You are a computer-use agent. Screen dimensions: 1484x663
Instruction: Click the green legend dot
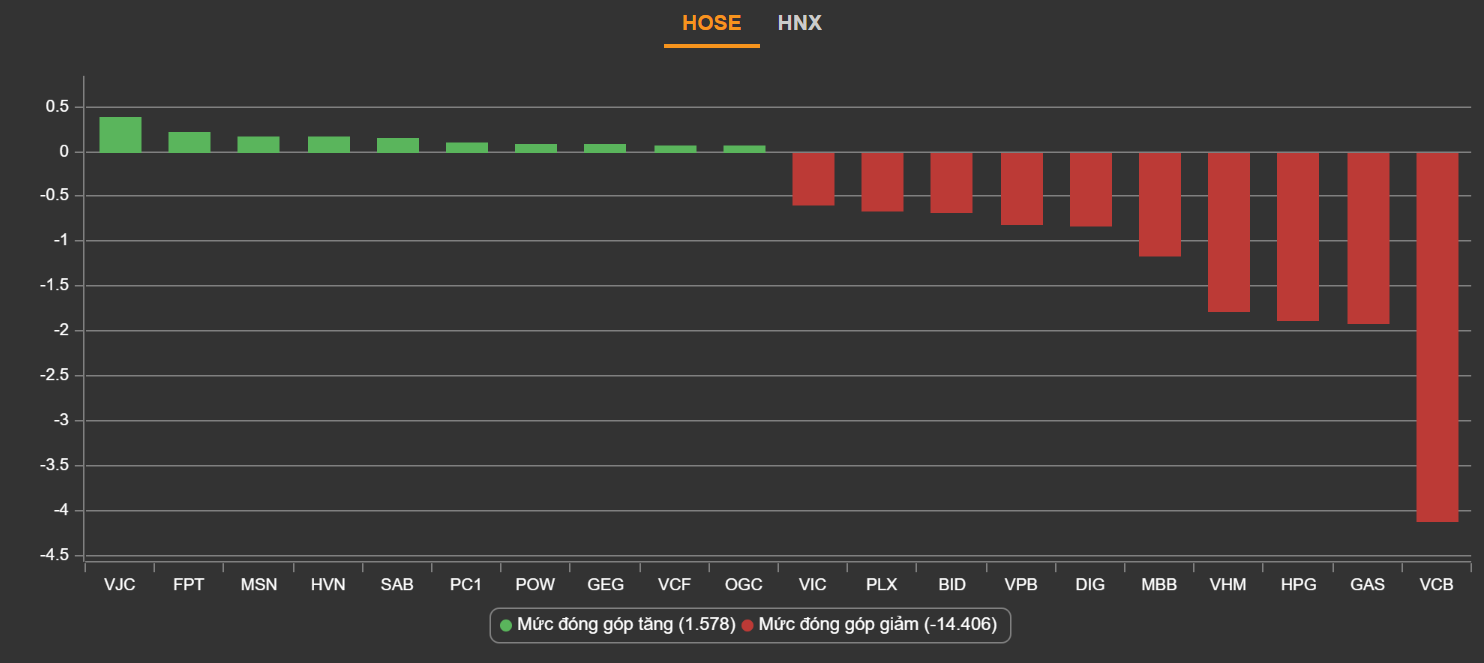tap(506, 626)
